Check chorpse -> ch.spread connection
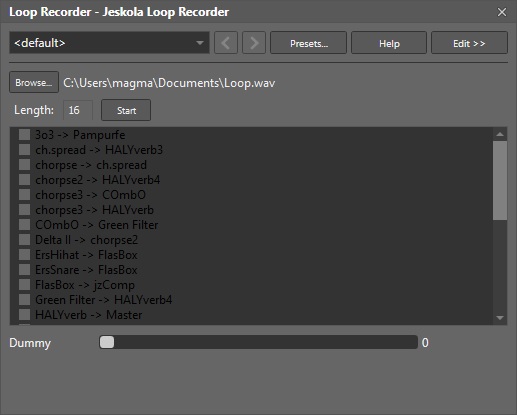Image resolution: width=517 pixels, height=415 pixels. [24, 165]
